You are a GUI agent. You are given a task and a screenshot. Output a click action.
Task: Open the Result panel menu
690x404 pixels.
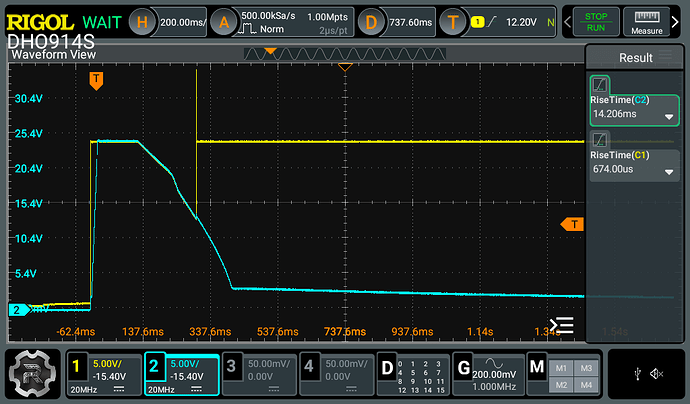pos(635,58)
